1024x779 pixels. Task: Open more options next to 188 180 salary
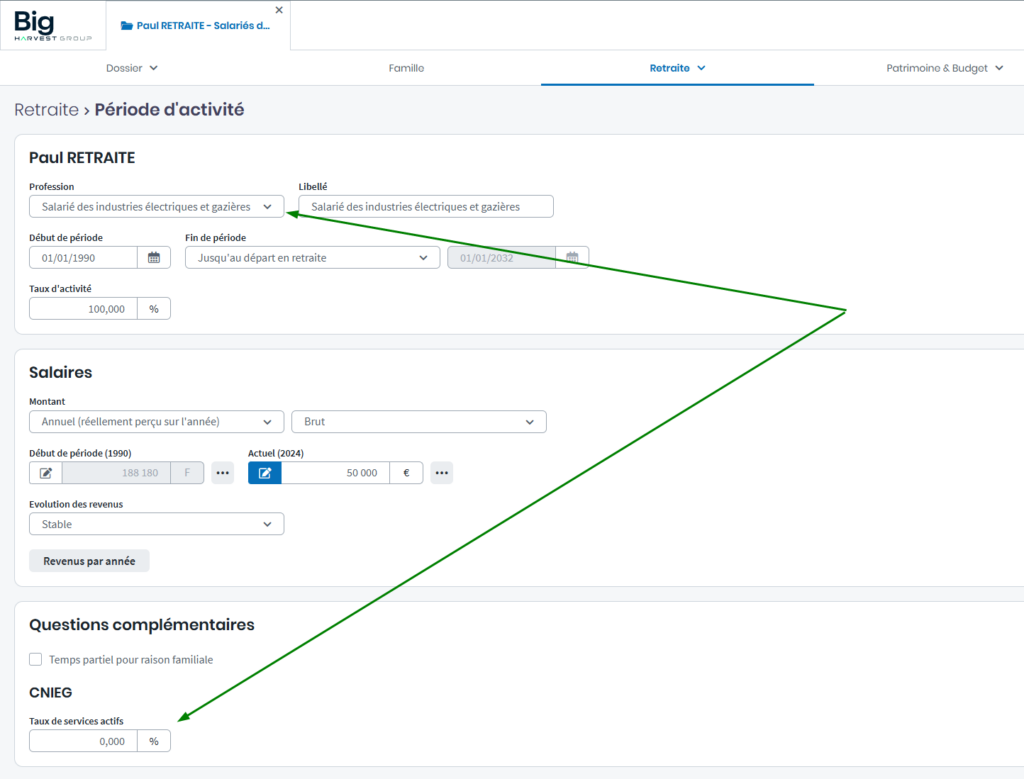[222, 473]
